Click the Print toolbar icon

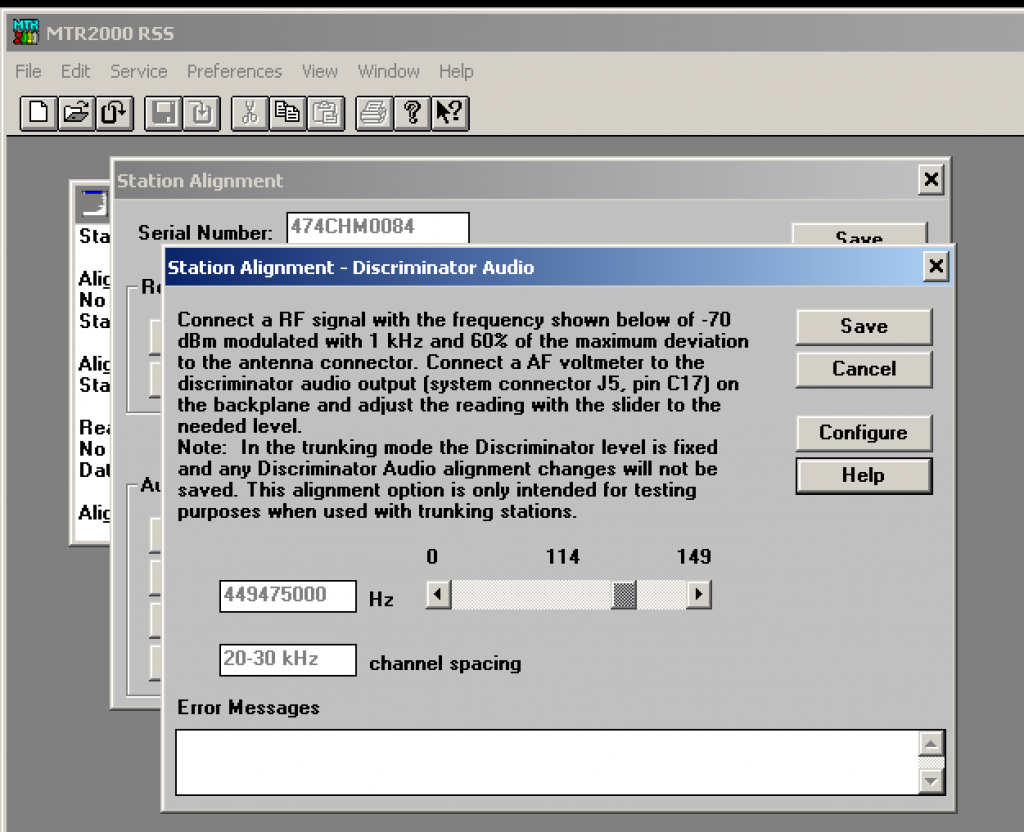coord(374,114)
